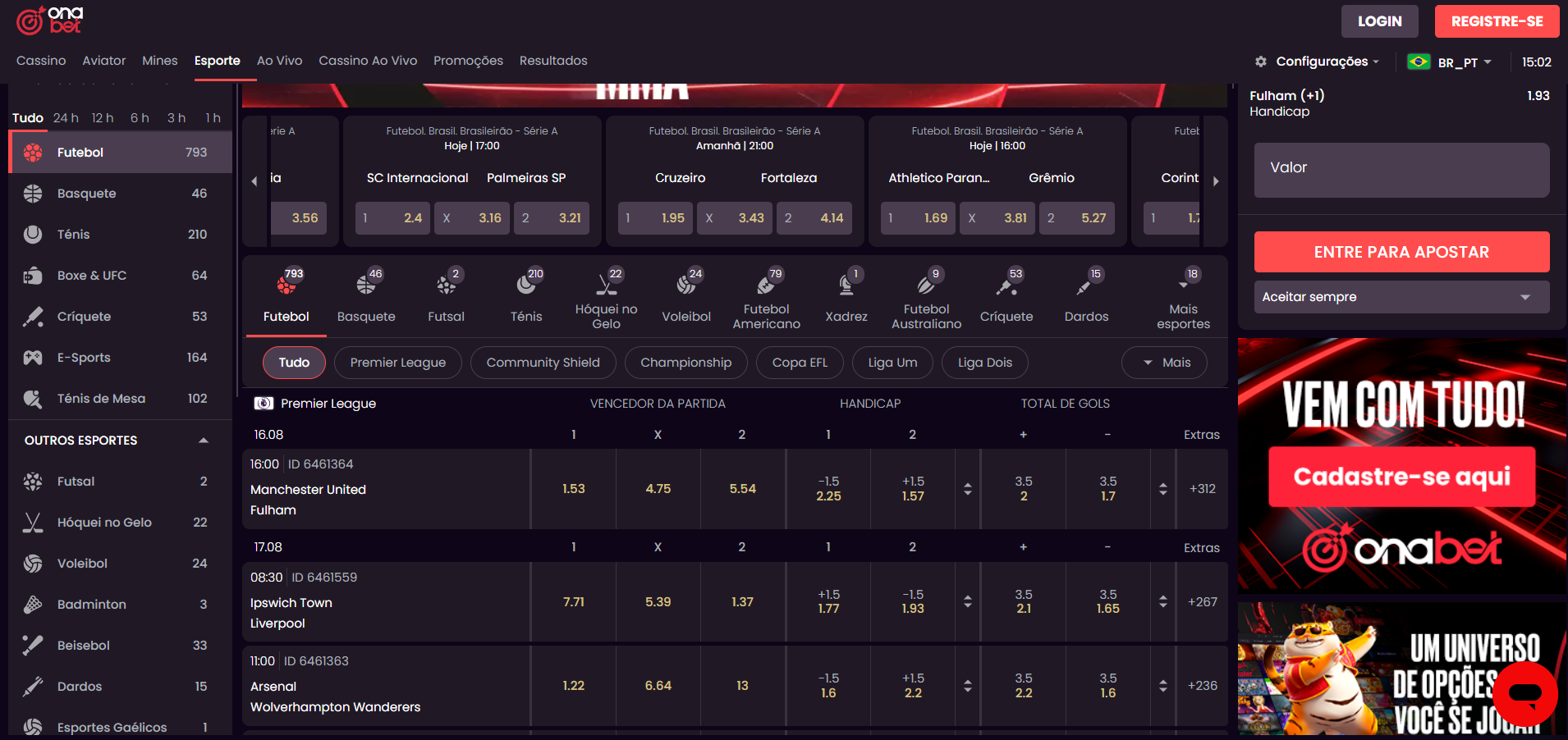Screen dimensions: 1568x740
Task: Show next matches in the featured carousel
Action: tap(1216, 181)
